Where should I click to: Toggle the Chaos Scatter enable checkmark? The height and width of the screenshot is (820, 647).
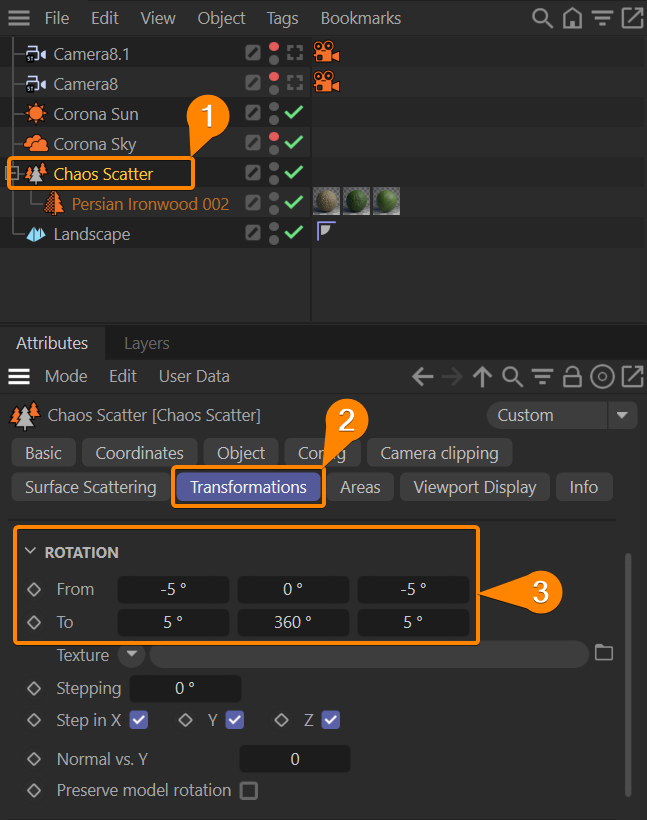point(294,172)
